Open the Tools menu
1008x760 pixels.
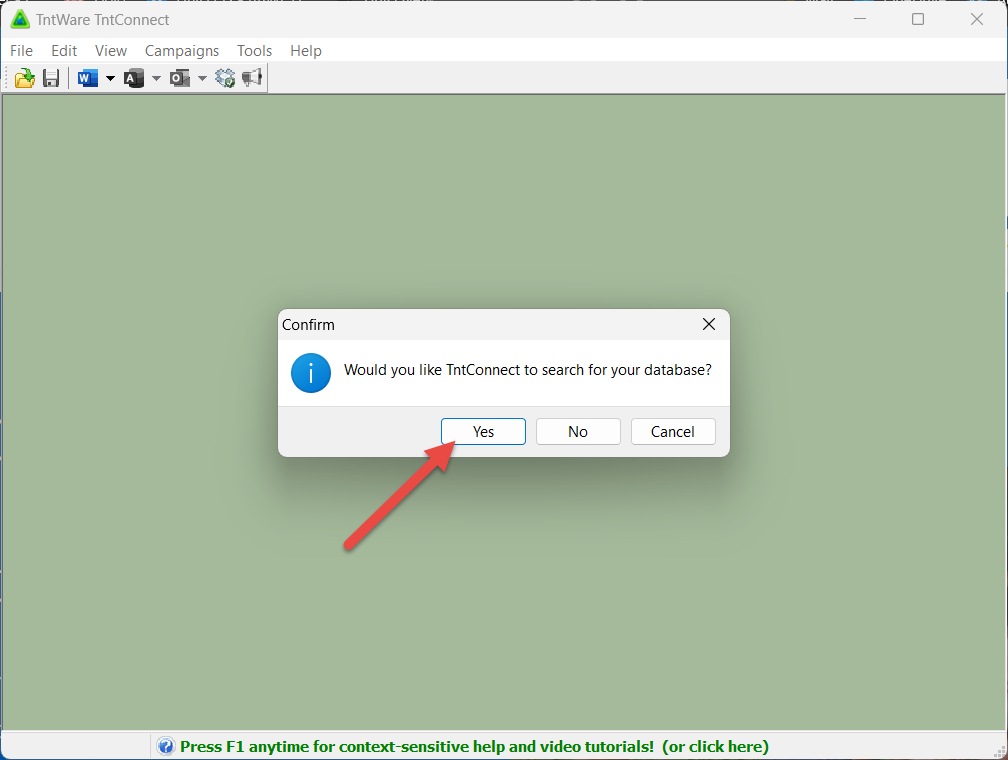click(x=255, y=51)
